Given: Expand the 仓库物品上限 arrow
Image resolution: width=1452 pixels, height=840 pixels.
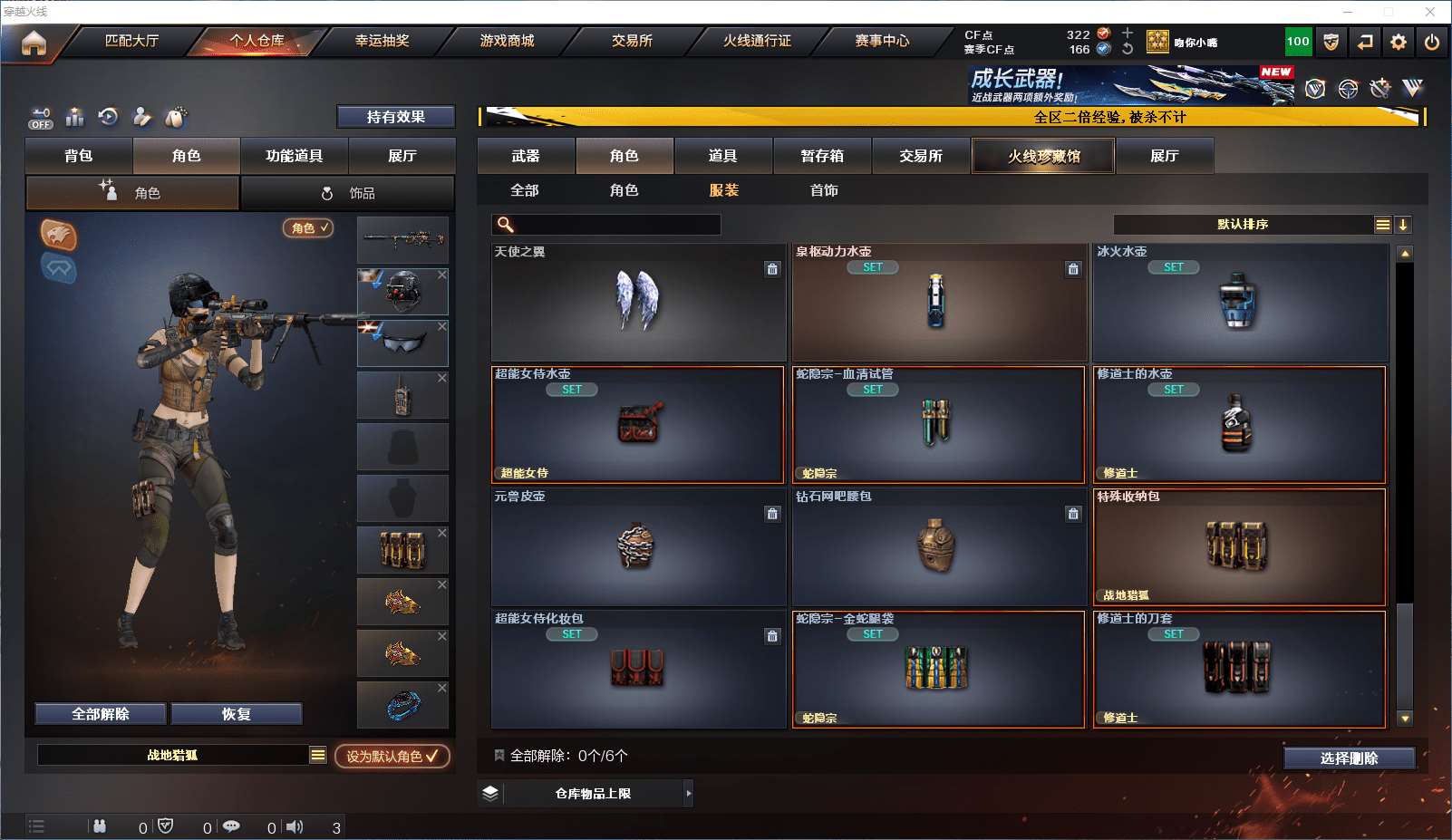Looking at the screenshot, I should (689, 793).
